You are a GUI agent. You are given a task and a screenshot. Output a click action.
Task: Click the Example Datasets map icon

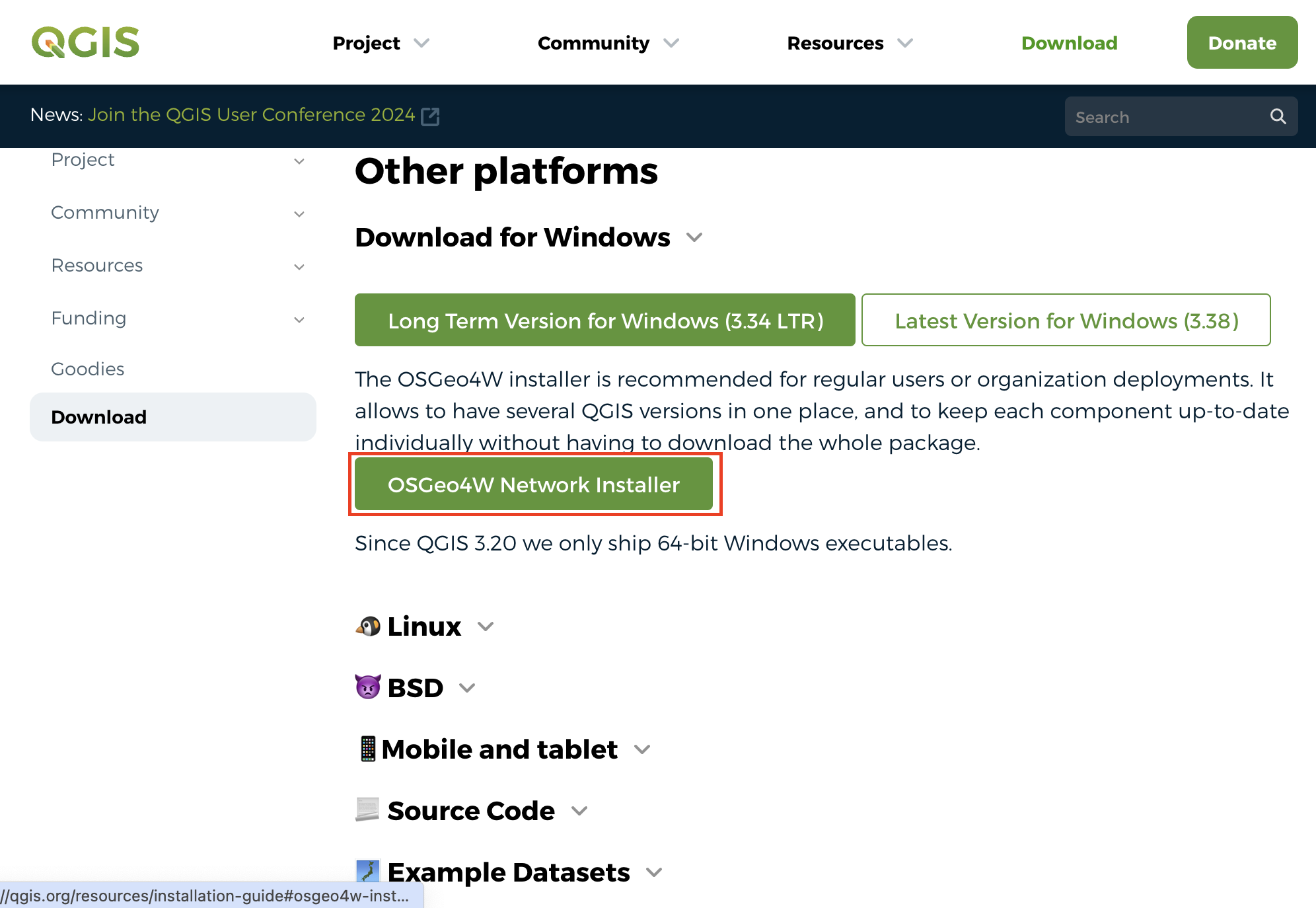point(368,871)
